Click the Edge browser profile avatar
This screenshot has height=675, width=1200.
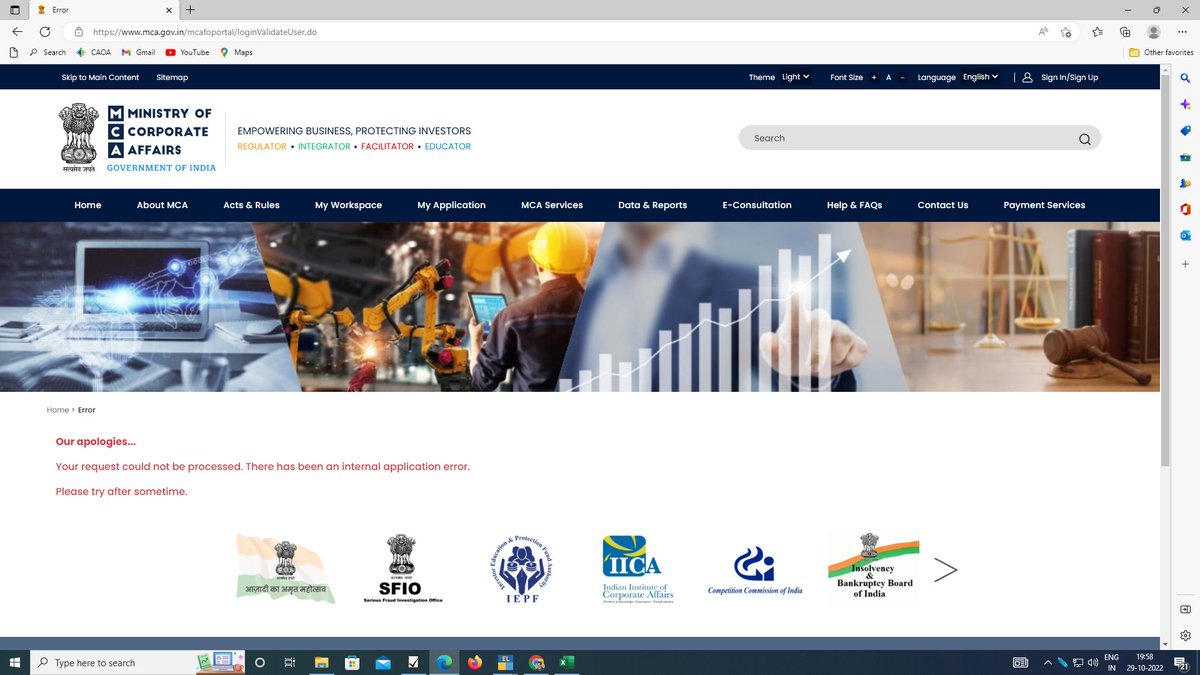coord(1154,32)
